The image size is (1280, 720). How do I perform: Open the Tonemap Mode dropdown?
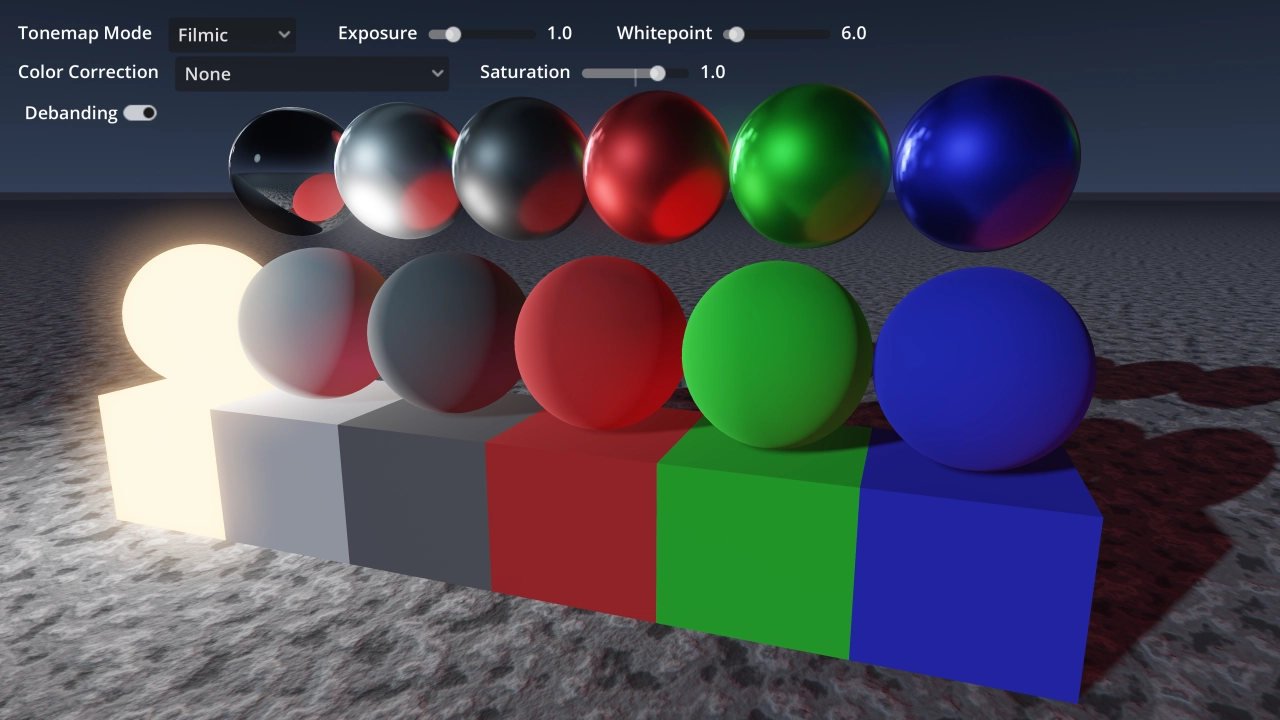click(232, 34)
